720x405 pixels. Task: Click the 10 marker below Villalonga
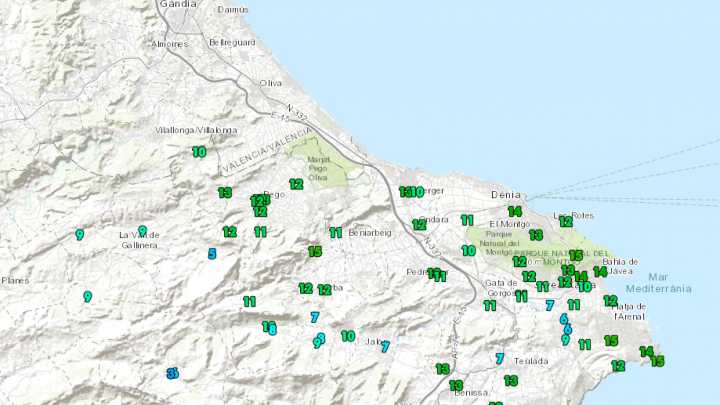coord(199,152)
